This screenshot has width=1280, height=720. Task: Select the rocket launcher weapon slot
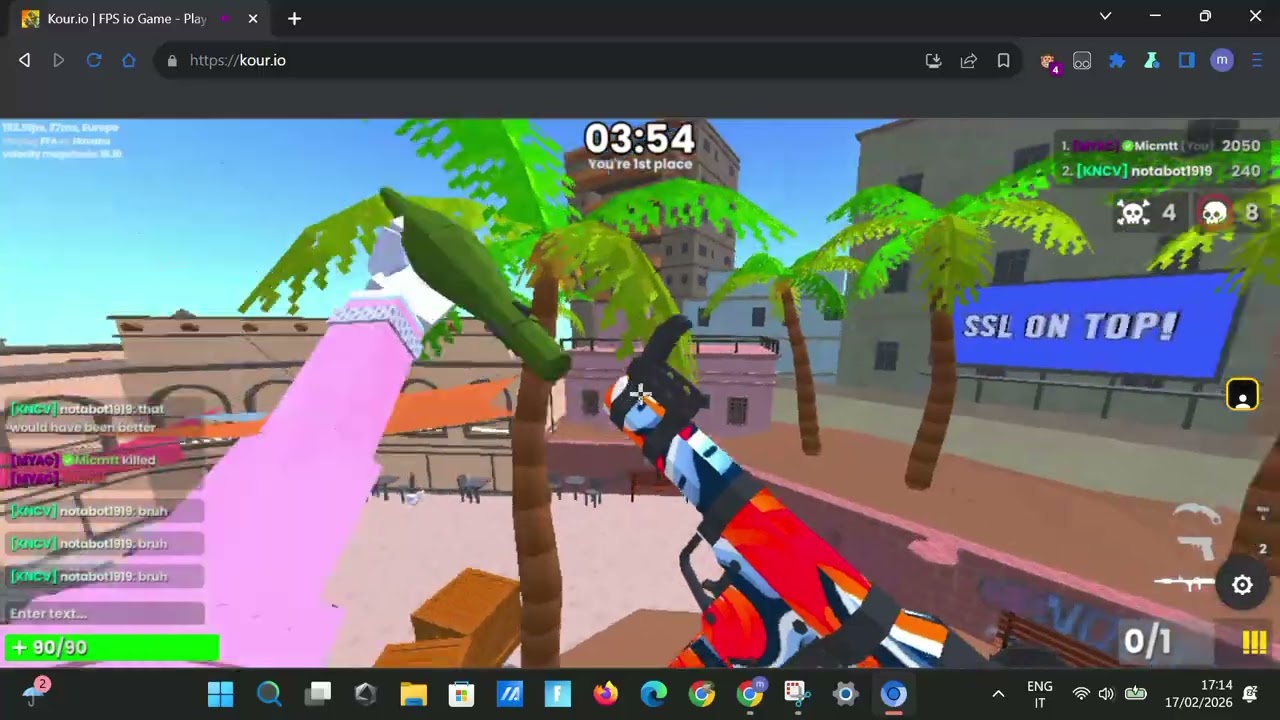click(1186, 582)
